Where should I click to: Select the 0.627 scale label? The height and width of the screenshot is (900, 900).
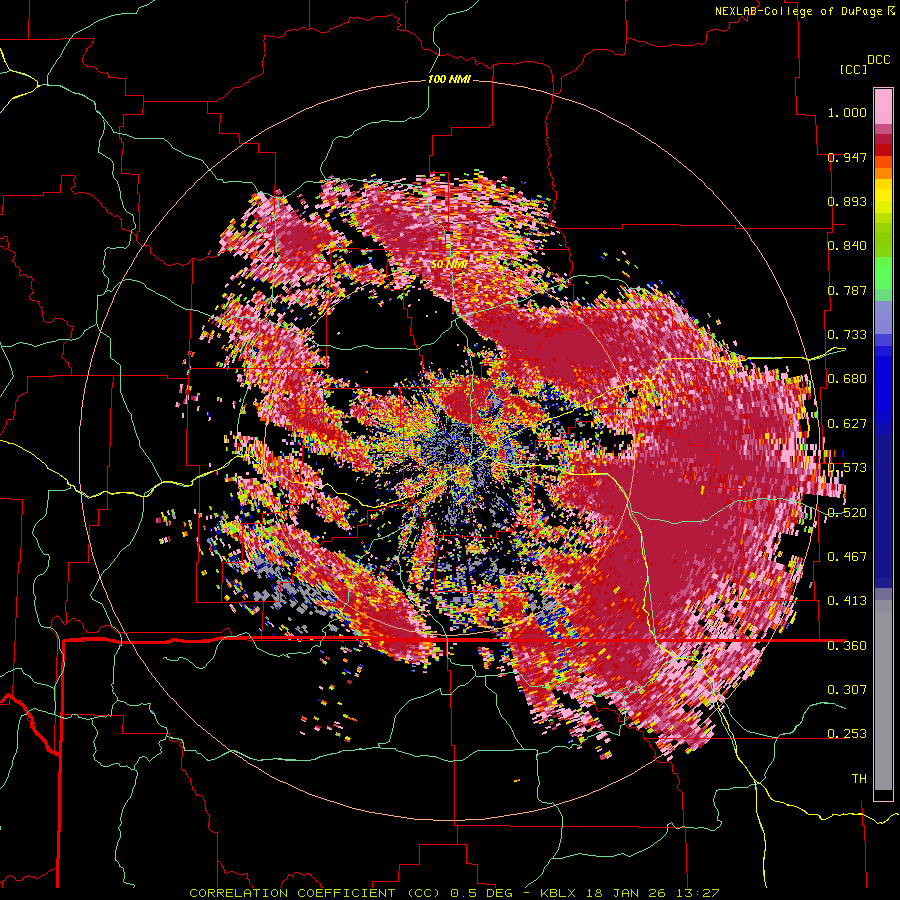(847, 424)
